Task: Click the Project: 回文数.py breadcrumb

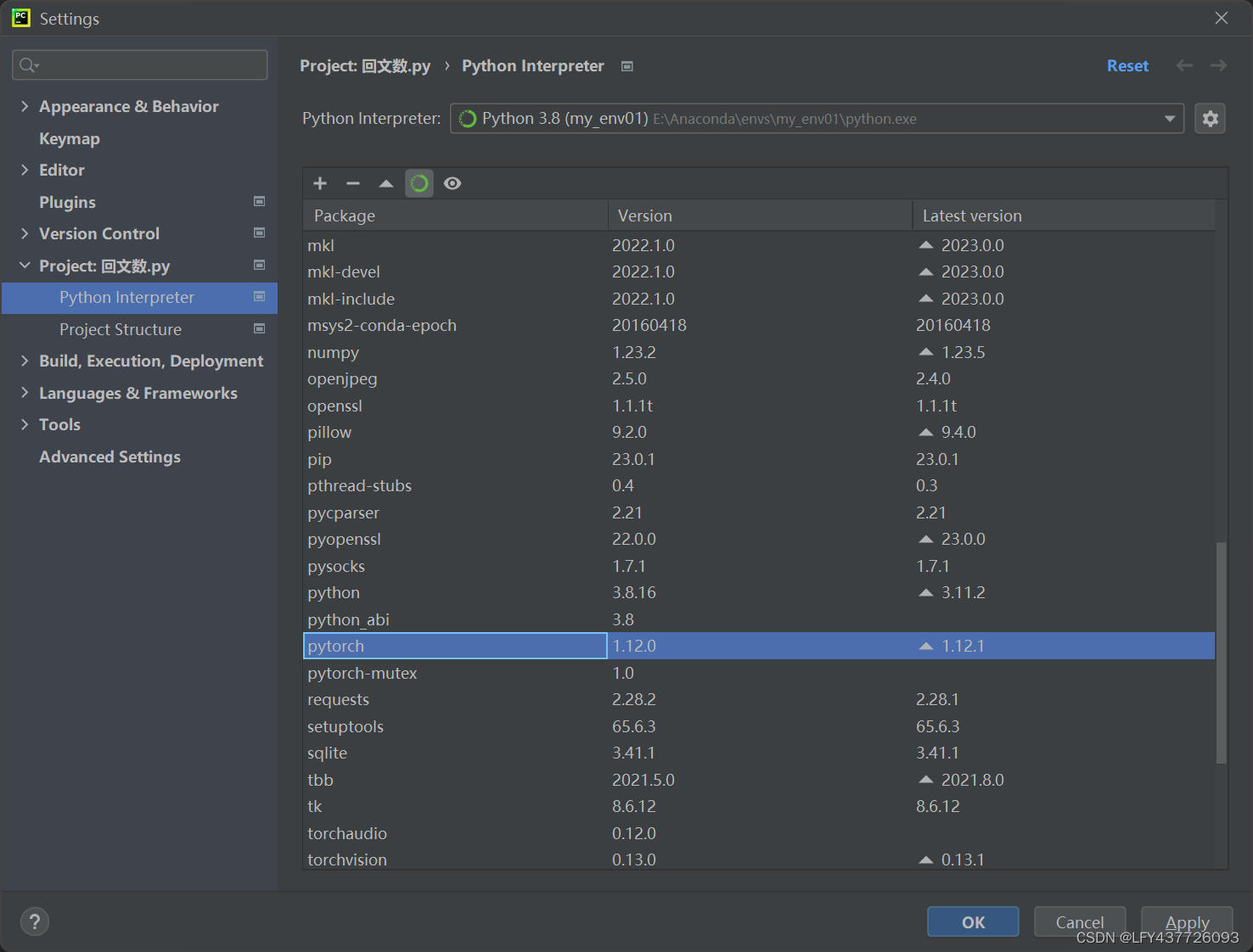Action: pyautogui.click(x=365, y=66)
